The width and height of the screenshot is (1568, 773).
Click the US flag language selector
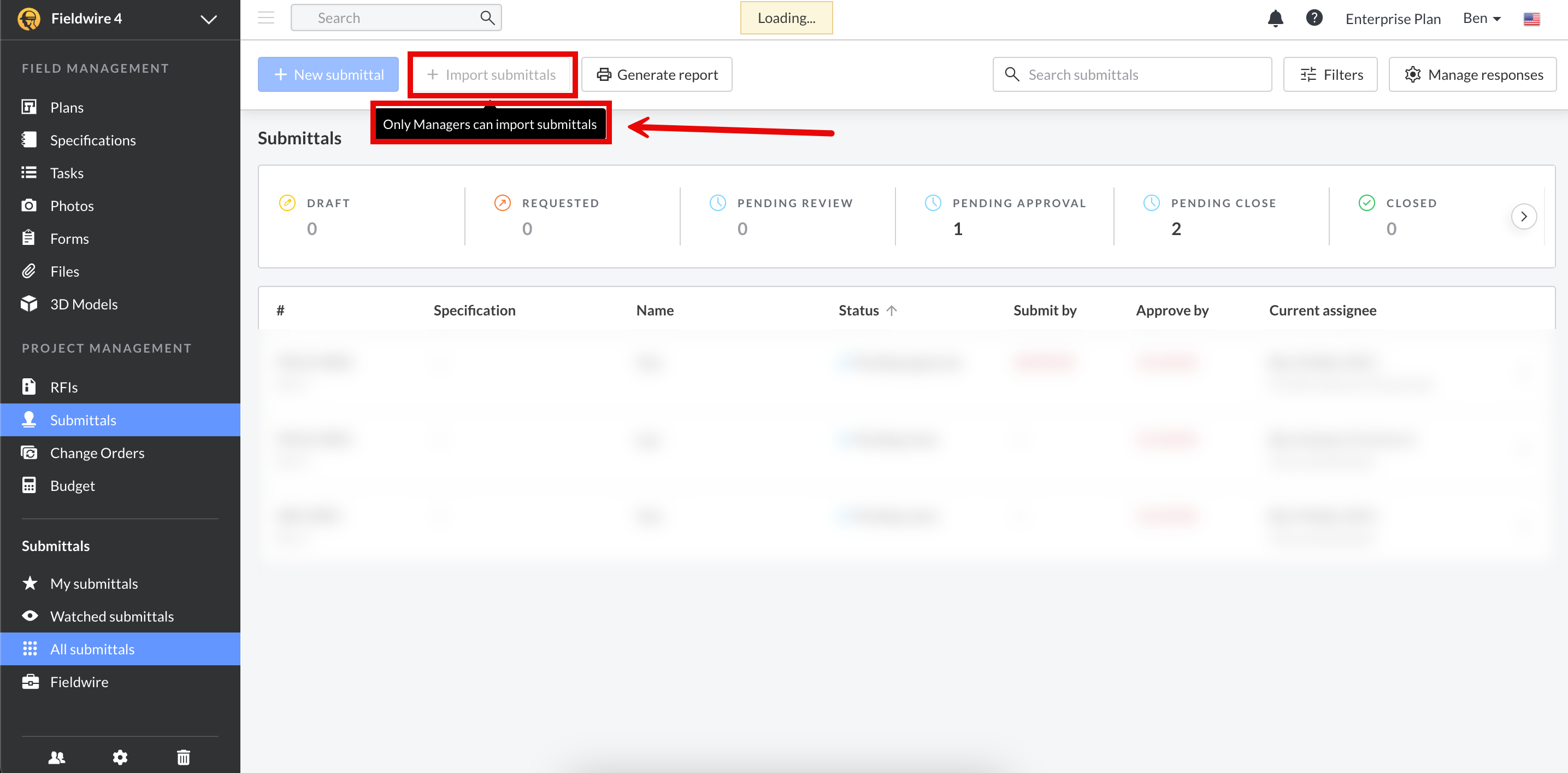pos(1531,19)
